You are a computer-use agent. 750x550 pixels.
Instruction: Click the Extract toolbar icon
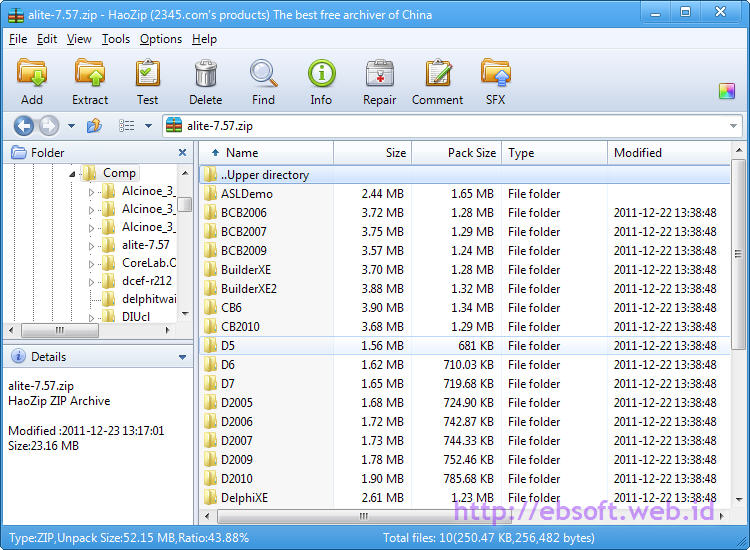click(x=90, y=73)
